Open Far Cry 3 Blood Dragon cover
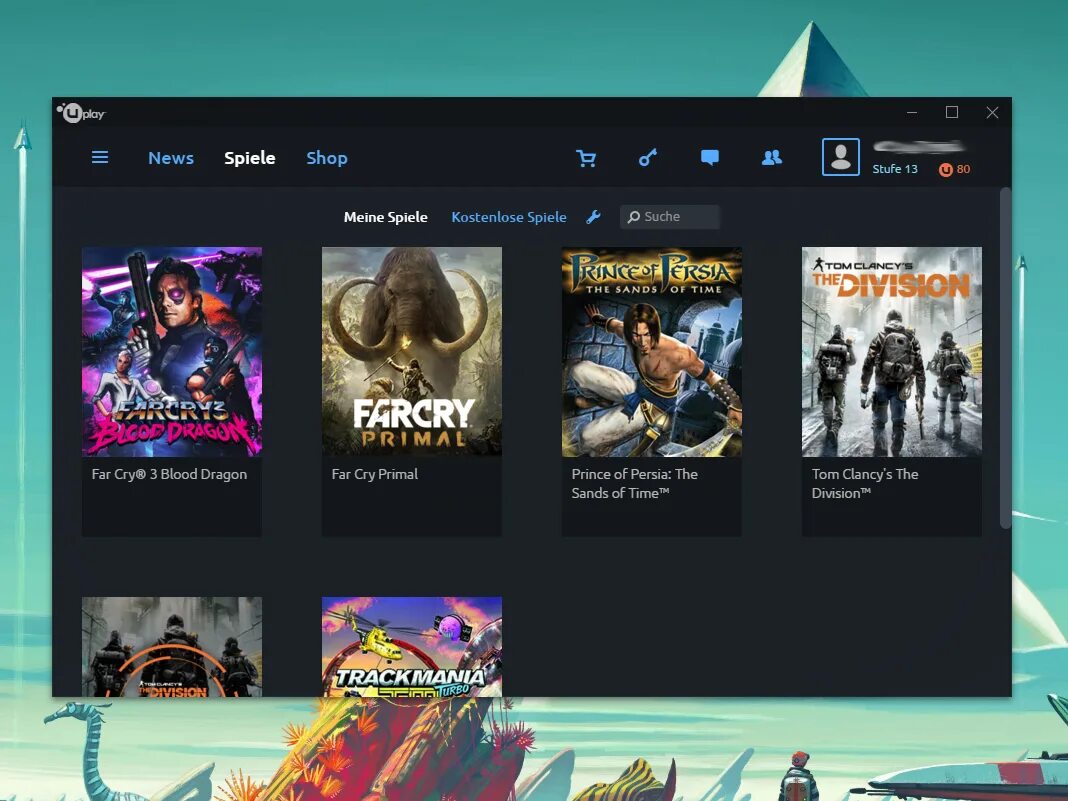Image resolution: width=1068 pixels, height=801 pixels. [x=172, y=351]
